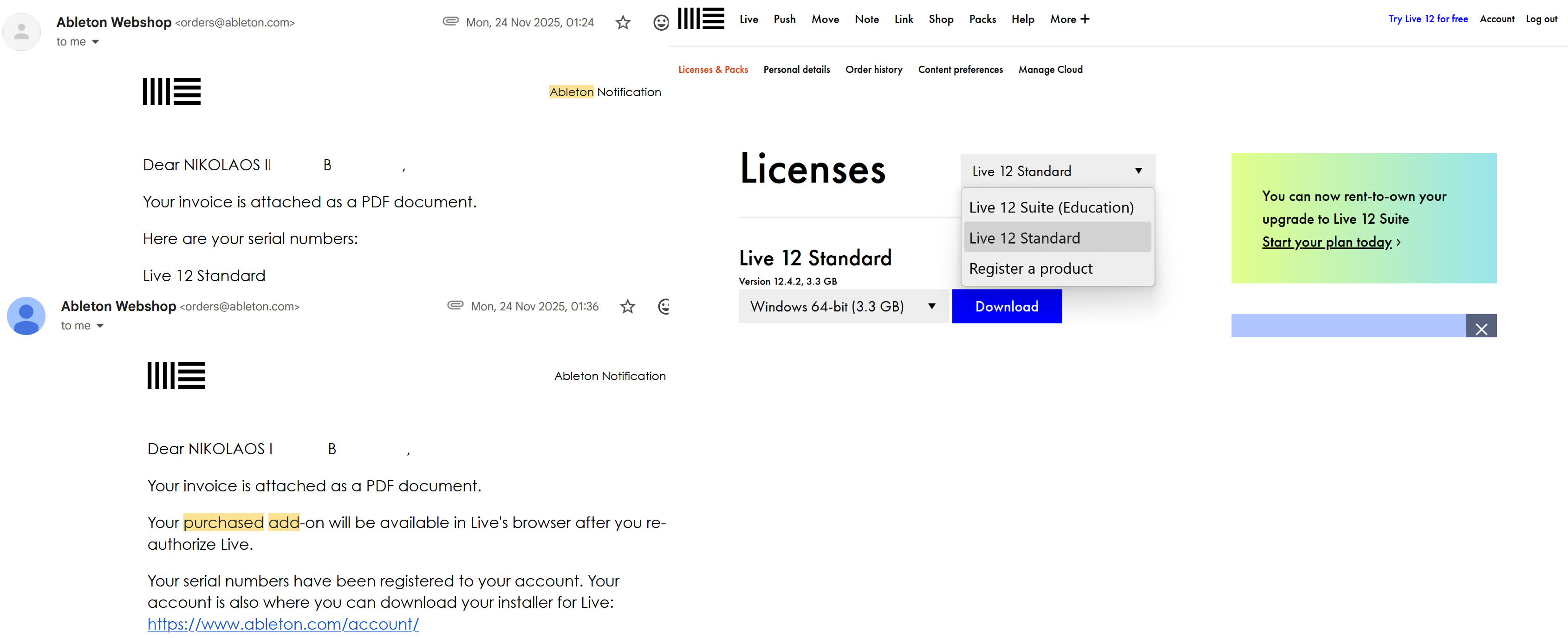Viewport: 1568px width, 638px height.
Task: Click sender name Ableton Webshop in first email
Action: click(x=114, y=22)
